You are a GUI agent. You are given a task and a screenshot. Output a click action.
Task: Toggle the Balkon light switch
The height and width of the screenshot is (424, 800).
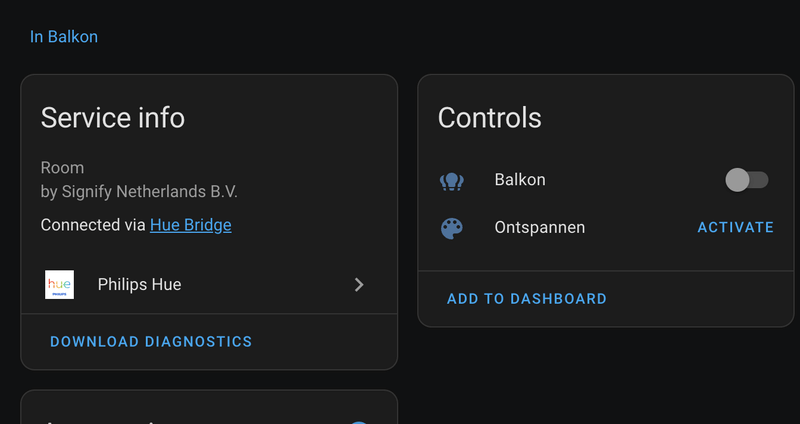(x=746, y=180)
